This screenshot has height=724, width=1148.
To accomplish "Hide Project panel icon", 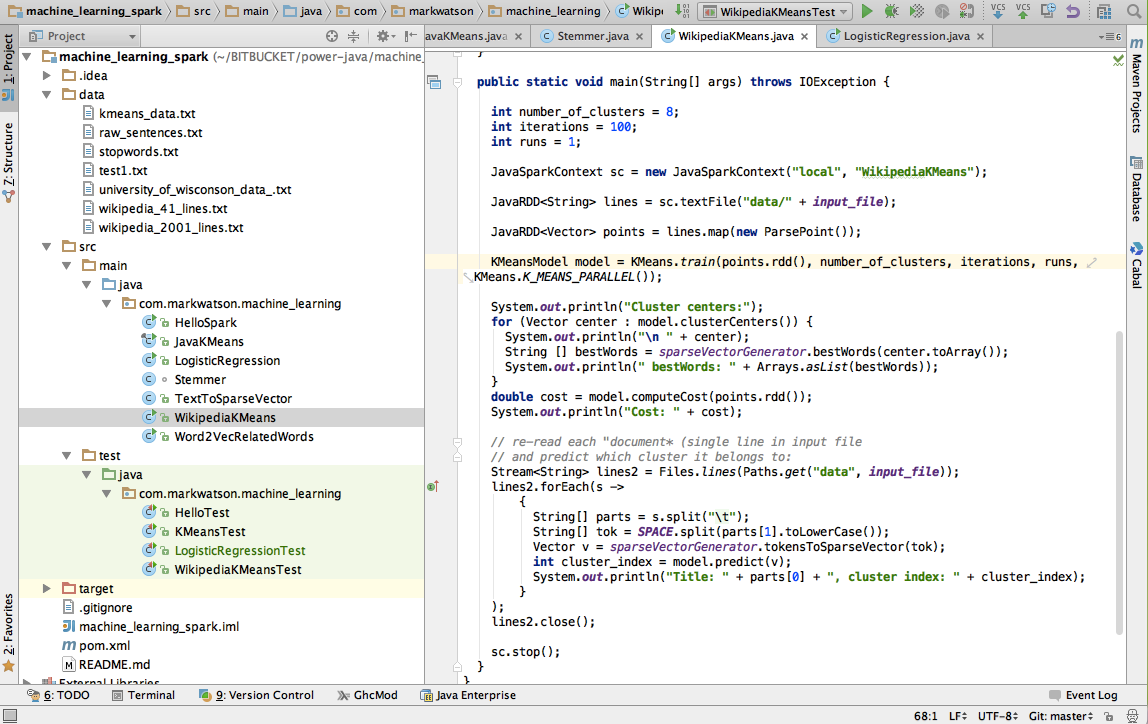I will click(411, 36).
